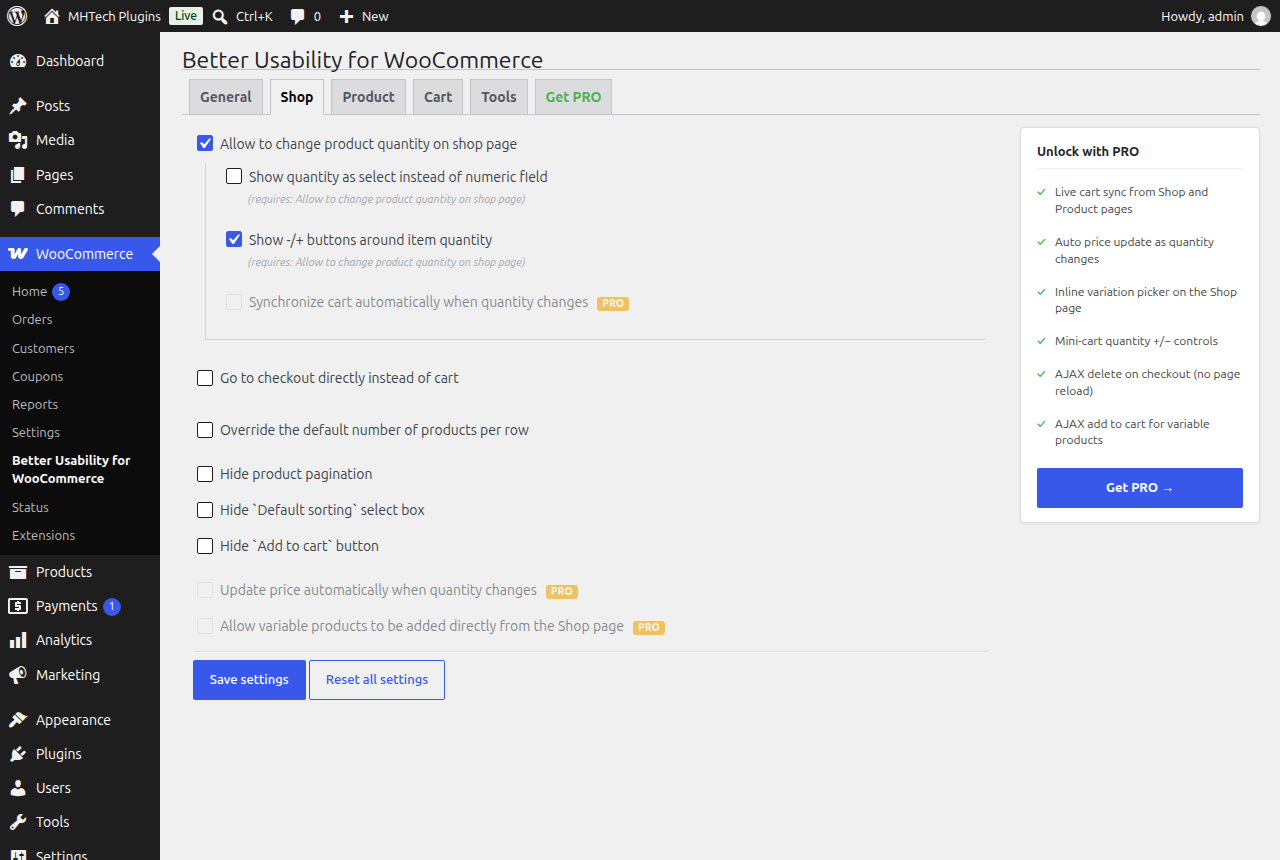Switch to the Product tab
This screenshot has height=860, width=1280.
(x=368, y=97)
